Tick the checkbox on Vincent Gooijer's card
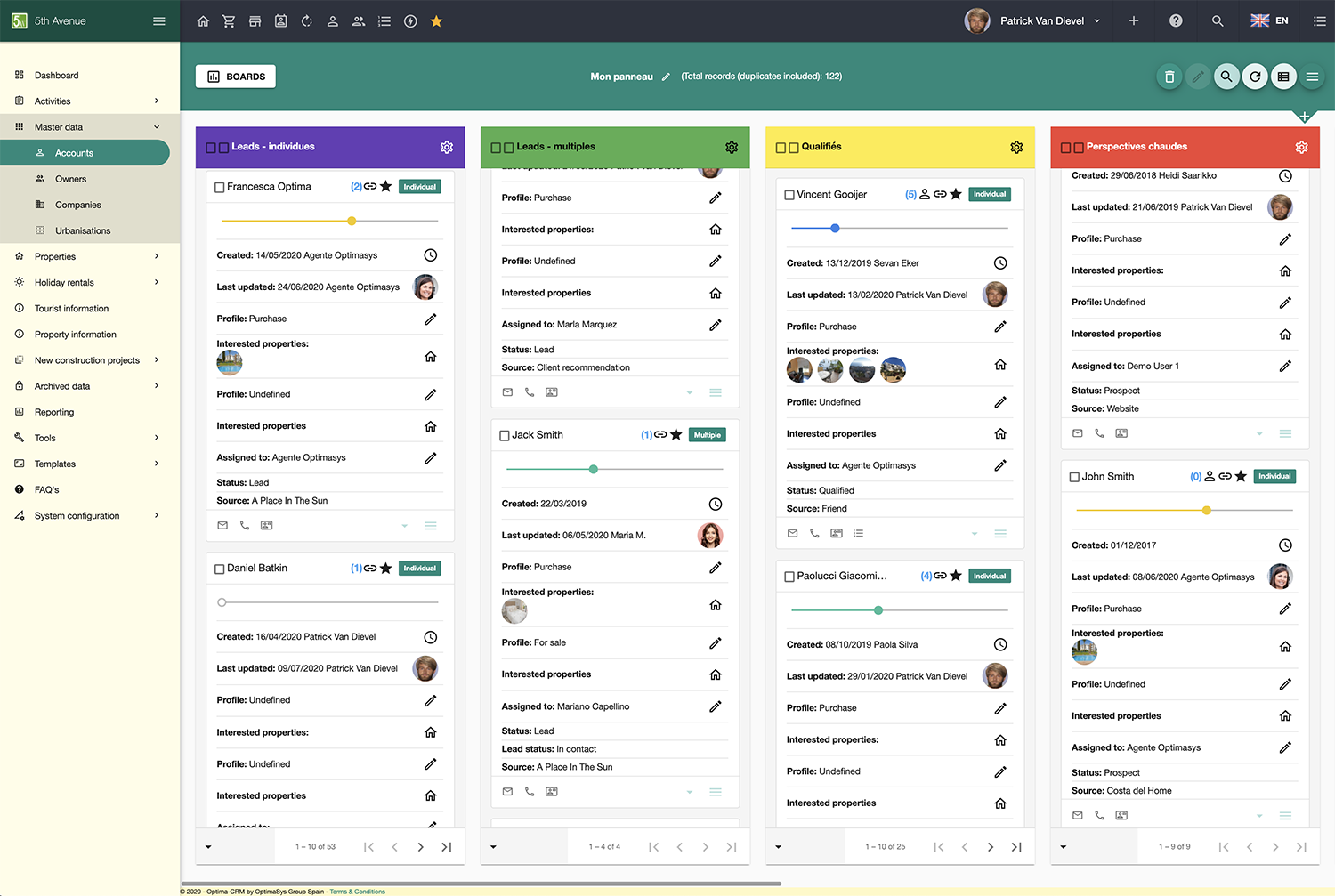Image resolution: width=1335 pixels, height=896 pixels. [x=789, y=194]
